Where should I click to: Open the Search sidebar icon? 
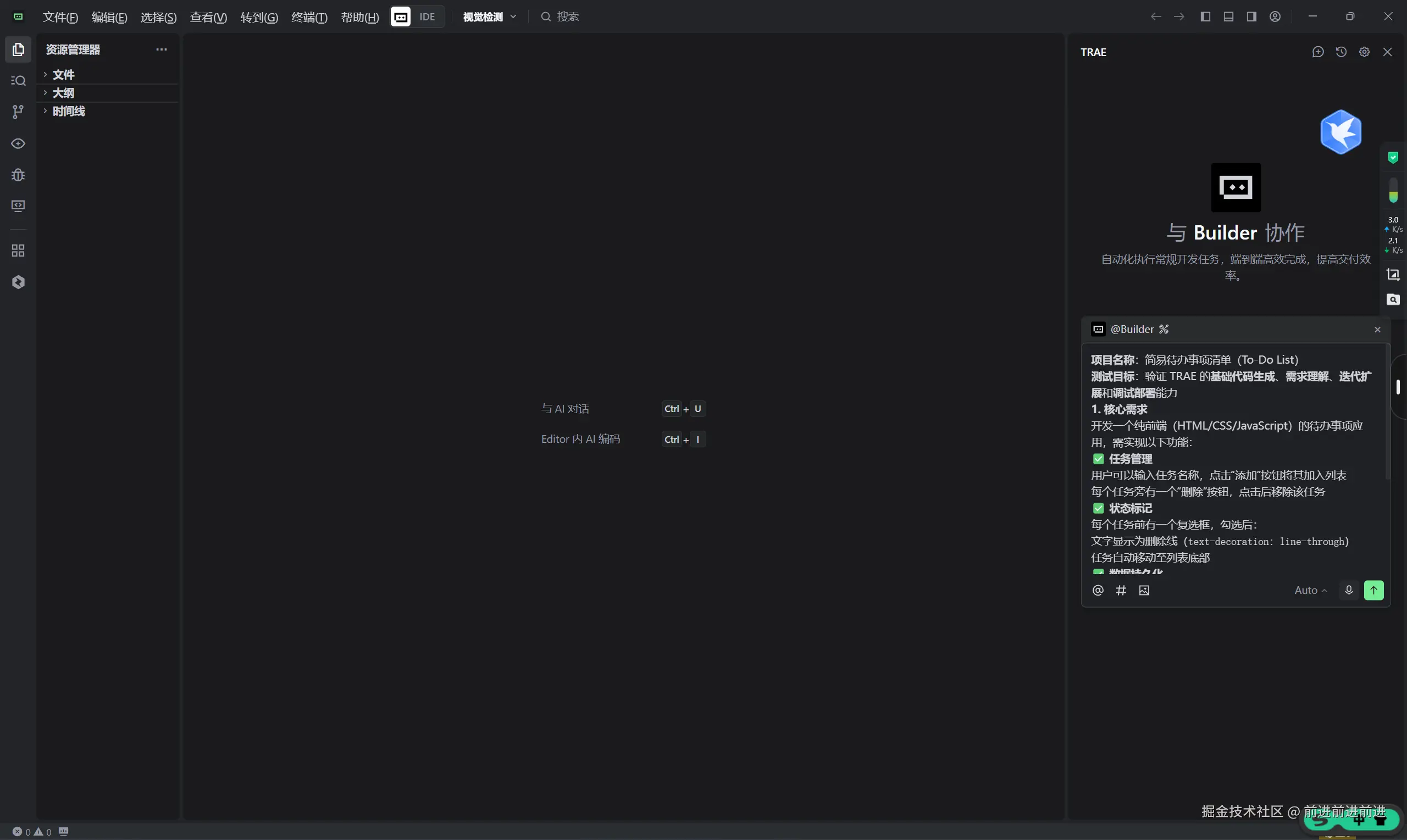(x=18, y=81)
